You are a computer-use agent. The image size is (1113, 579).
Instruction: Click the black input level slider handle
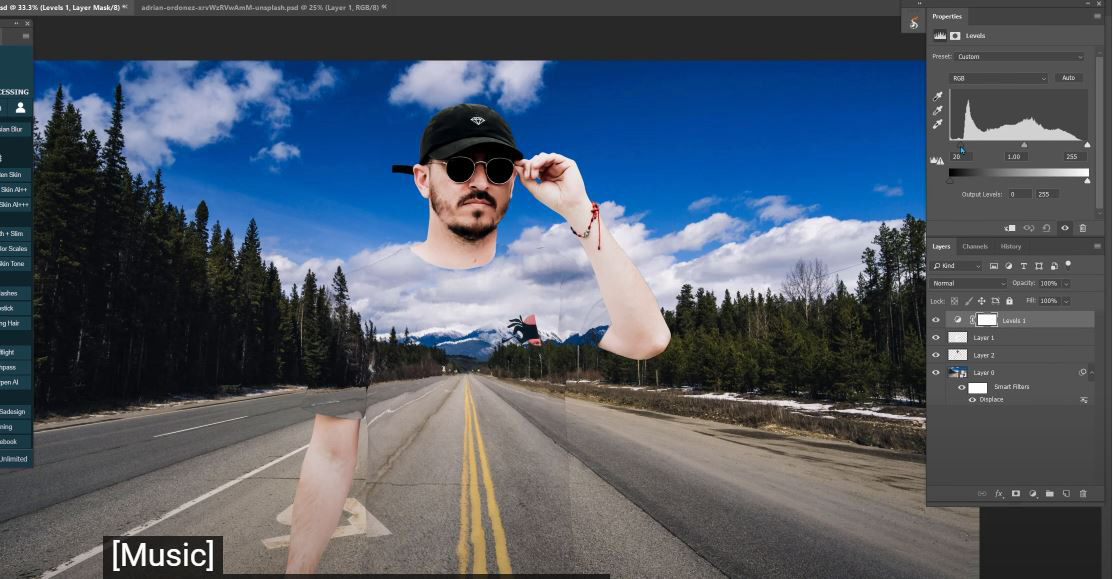tap(960, 145)
